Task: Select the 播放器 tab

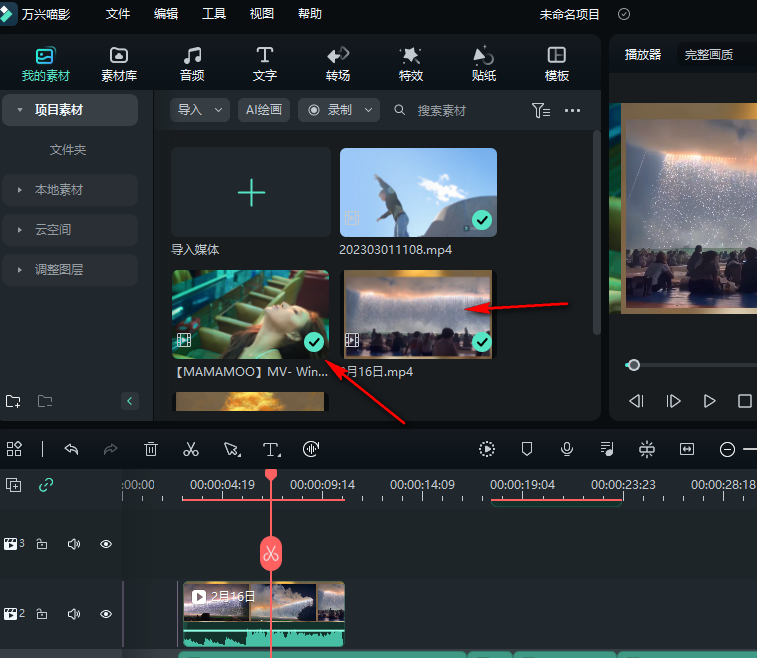Action: pos(643,55)
